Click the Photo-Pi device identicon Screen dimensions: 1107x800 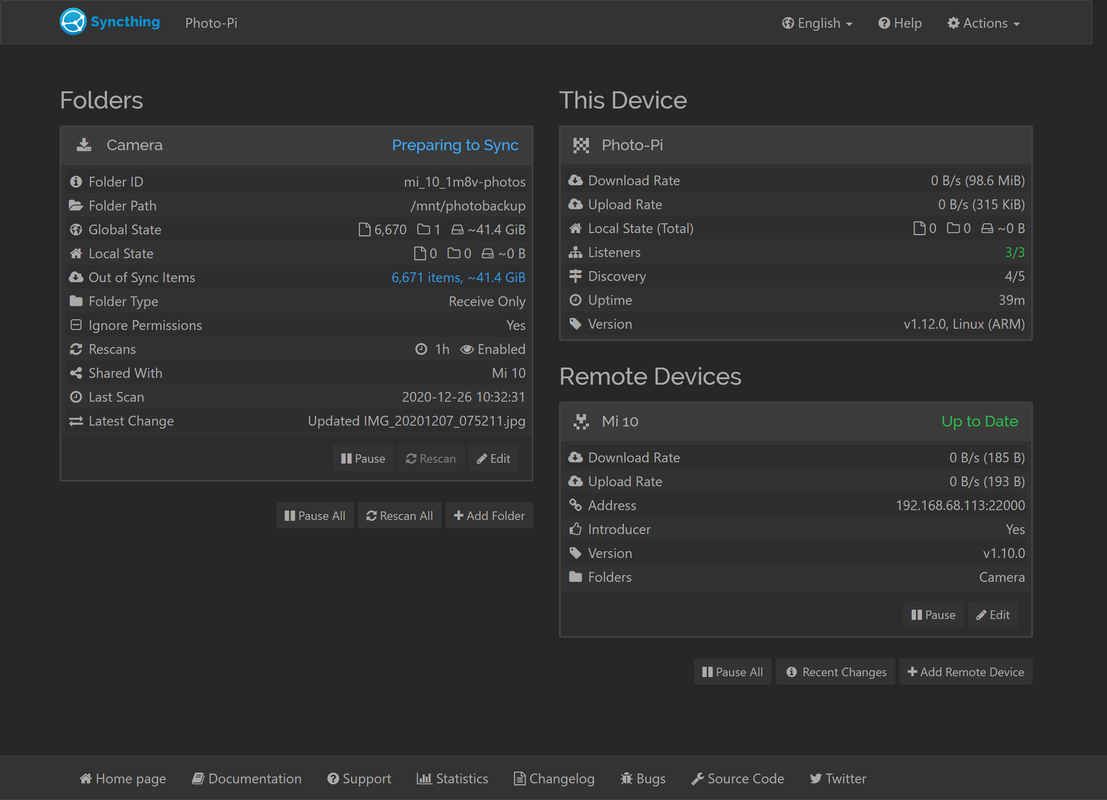coord(581,145)
